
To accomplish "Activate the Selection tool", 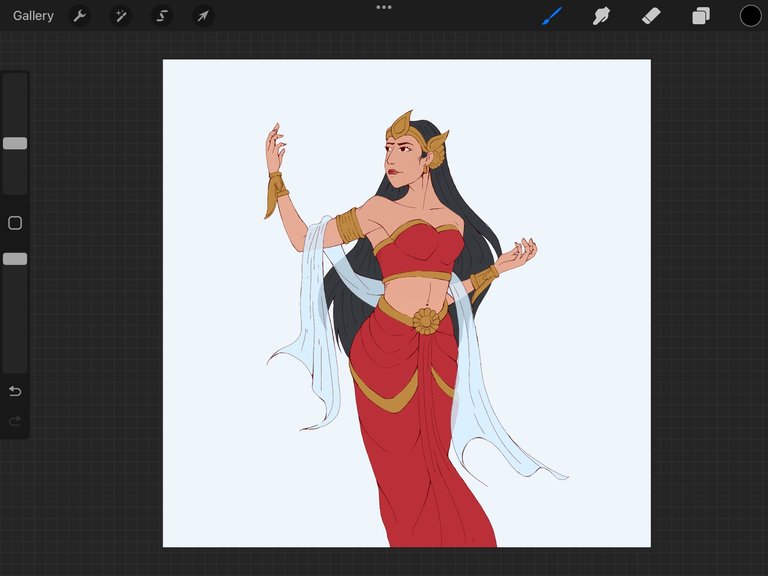I will (162, 16).
